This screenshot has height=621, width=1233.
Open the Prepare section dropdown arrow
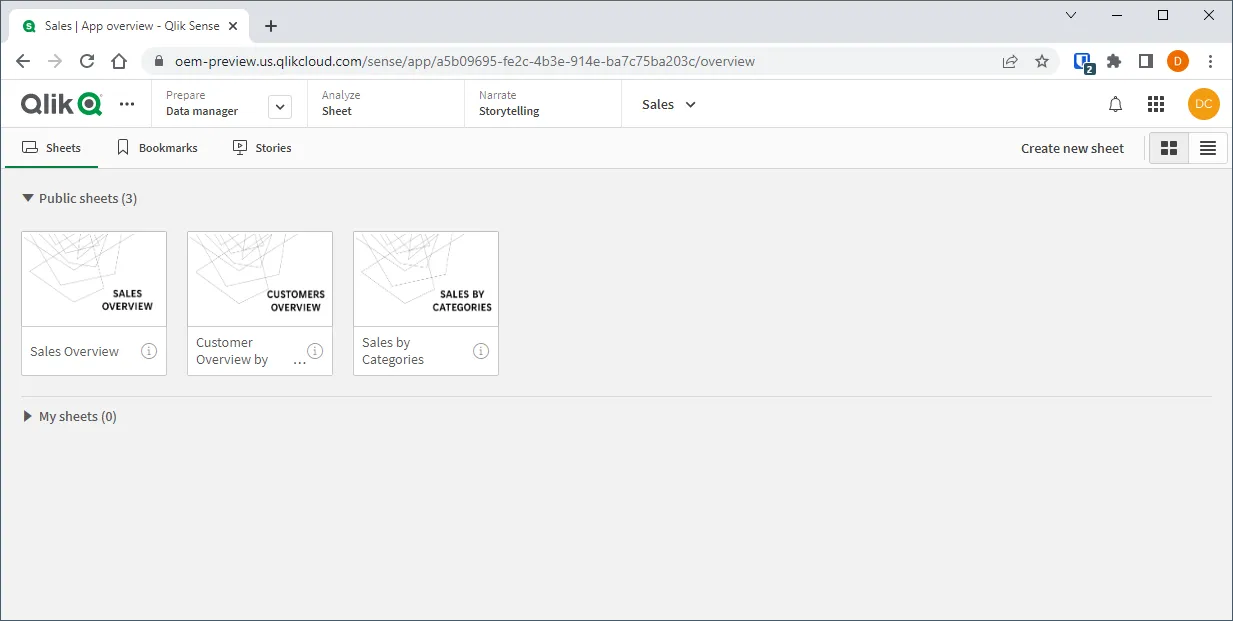tap(280, 104)
